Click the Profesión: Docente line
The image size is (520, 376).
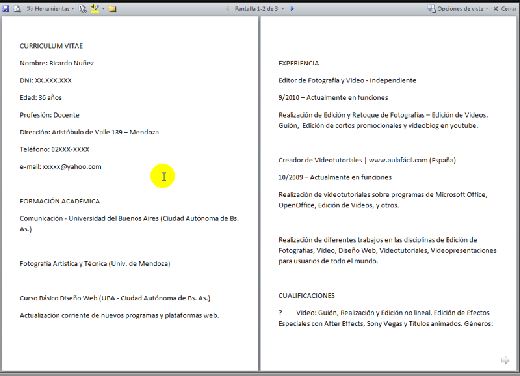pos(49,115)
